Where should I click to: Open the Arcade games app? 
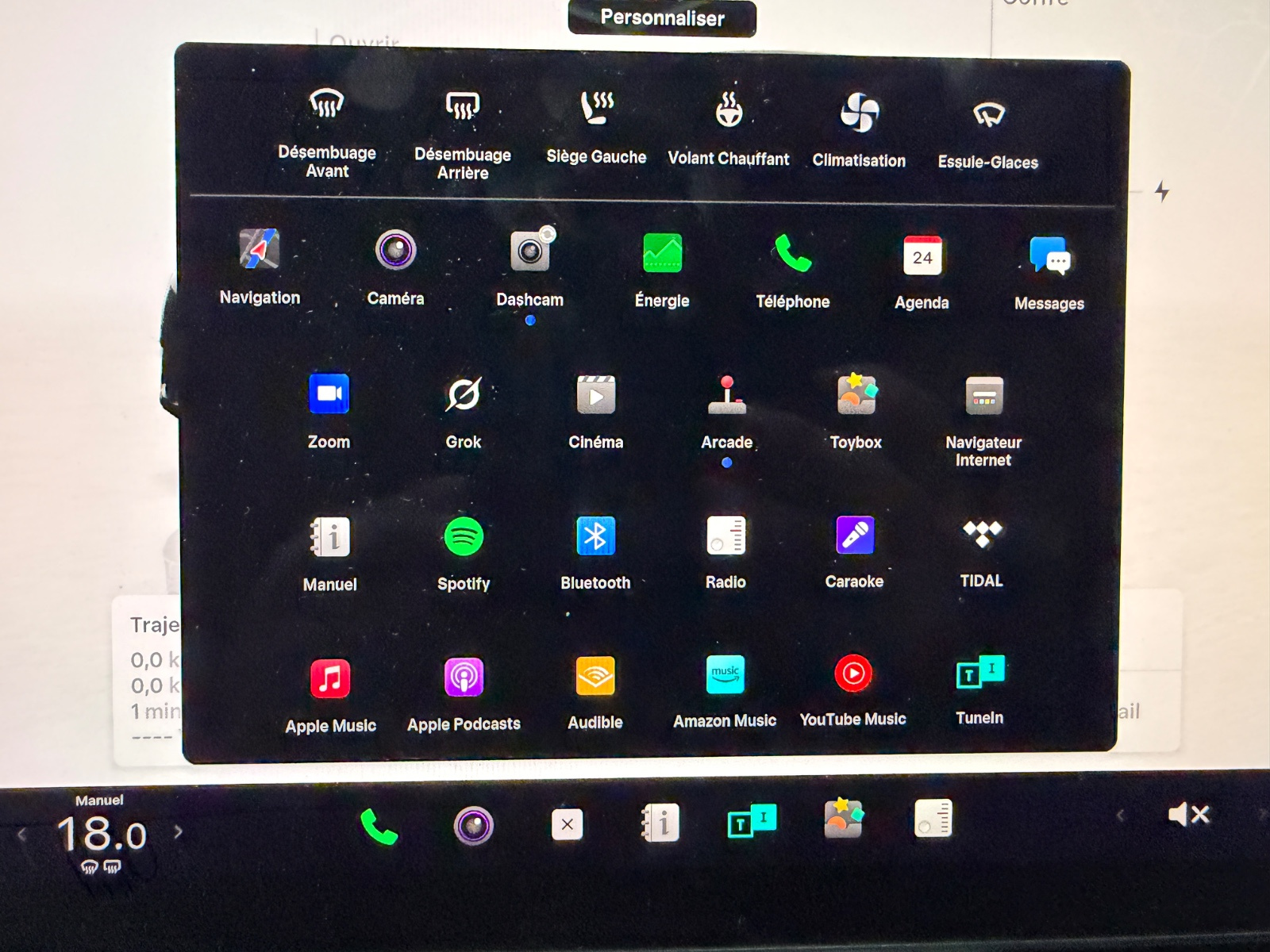click(x=727, y=395)
